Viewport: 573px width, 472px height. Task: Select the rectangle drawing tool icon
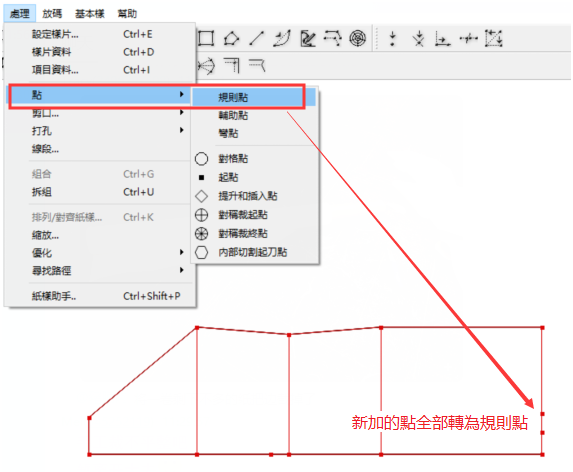point(206,38)
